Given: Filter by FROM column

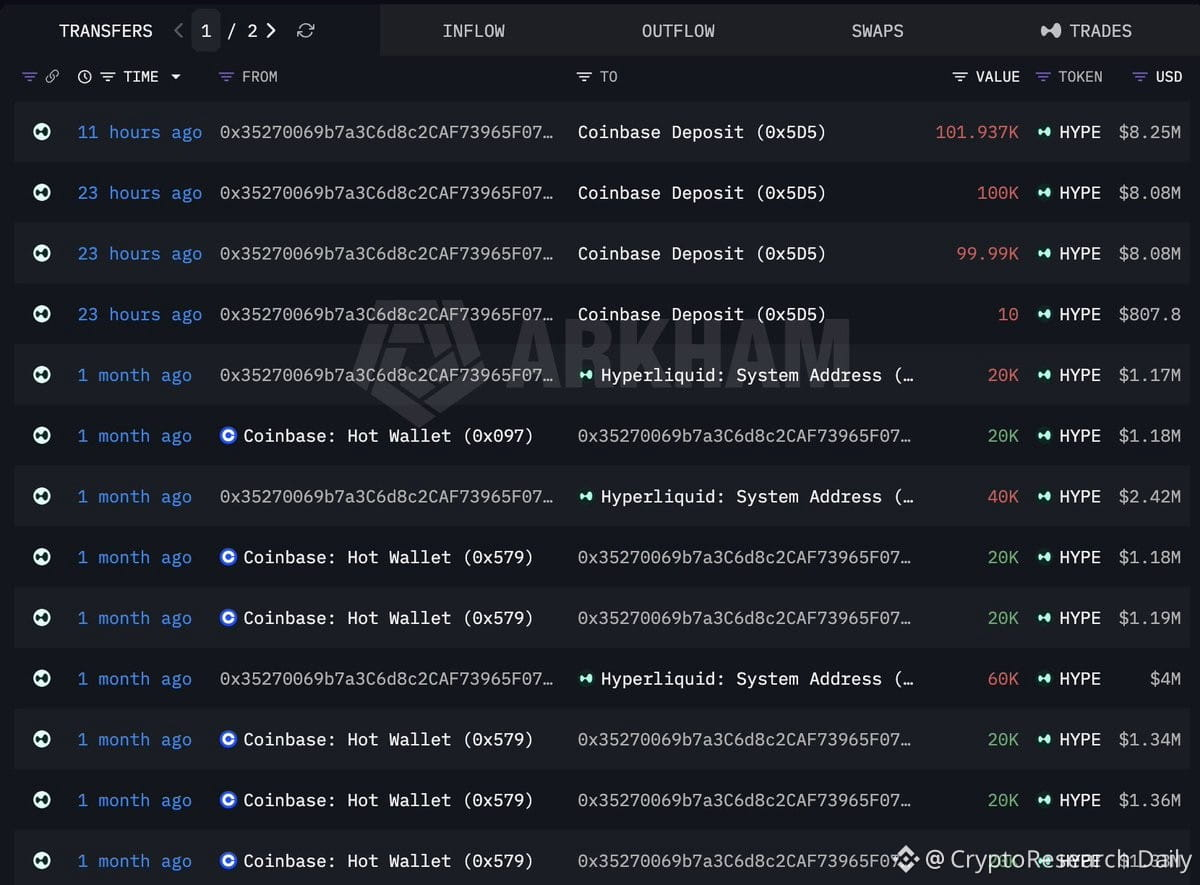Looking at the screenshot, I should click(x=226, y=77).
